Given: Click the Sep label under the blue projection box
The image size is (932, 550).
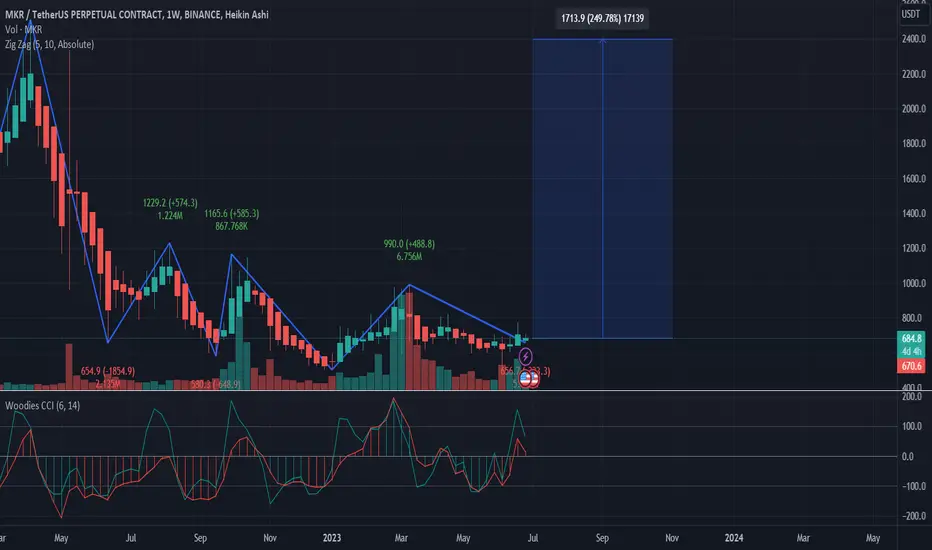Looking at the screenshot, I should (602, 538).
